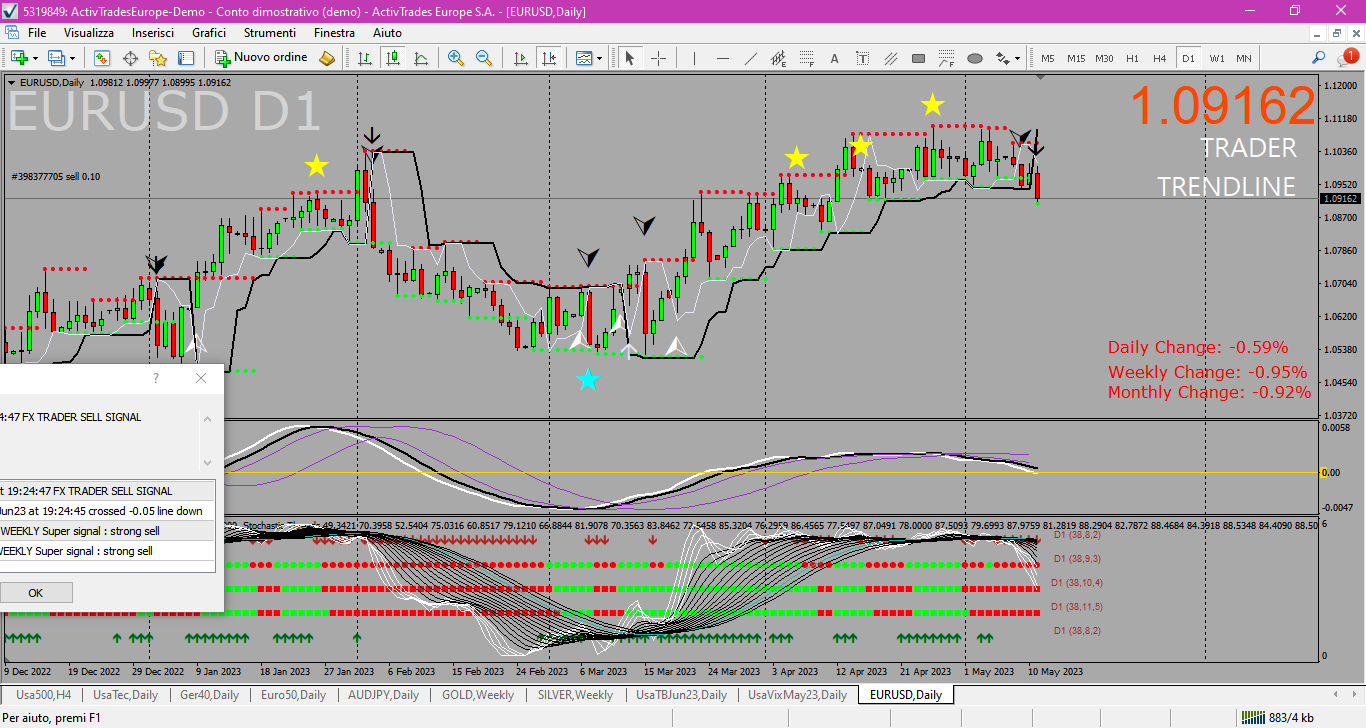Switch to W1 timeframe
This screenshot has height=728, width=1366.
[1216, 58]
